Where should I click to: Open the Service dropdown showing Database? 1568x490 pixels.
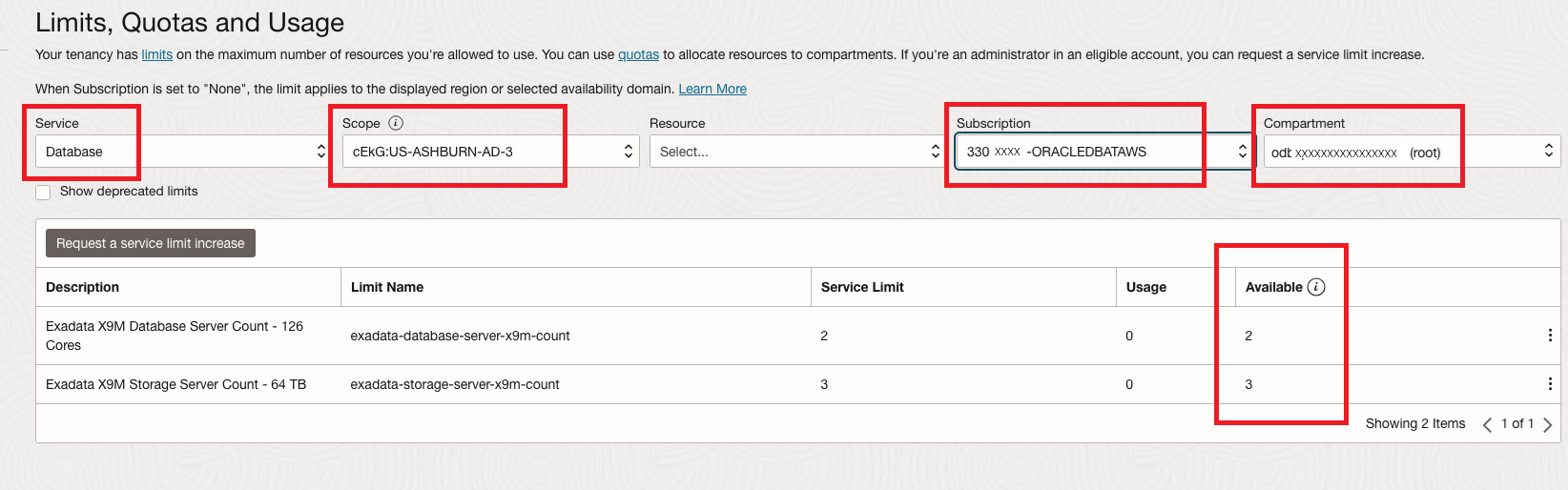pyautogui.click(x=181, y=152)
